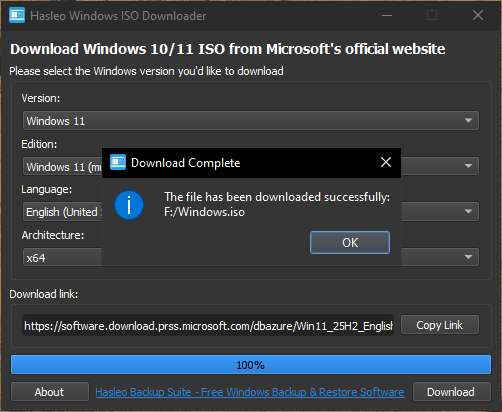Expand the Edition dropdown arrow
502x412 pixels.
468,166
